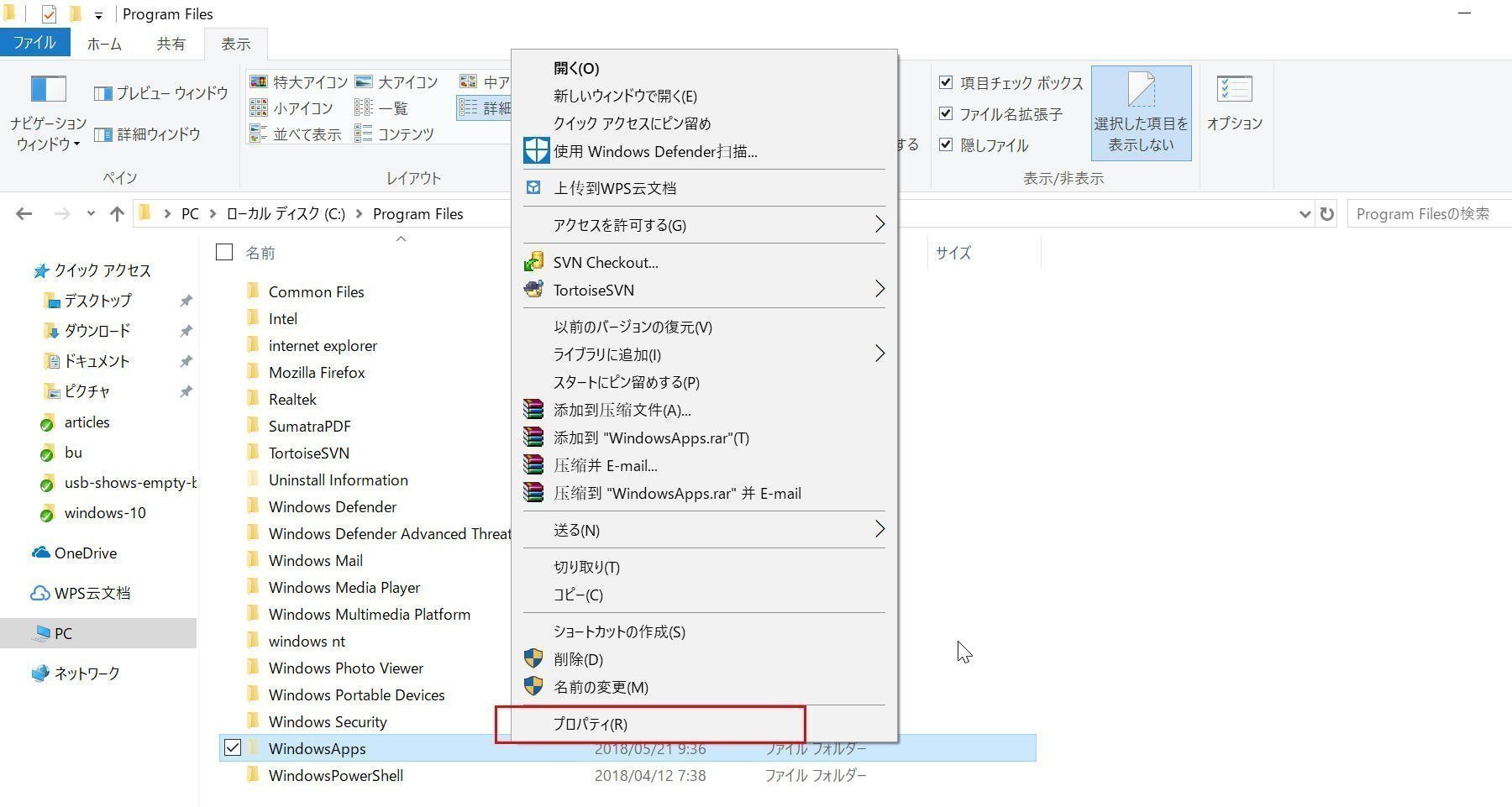Select the WindowsPowerShell folder
The height and width of the screenshot is (807, 1512).
(x=336, y=775)
